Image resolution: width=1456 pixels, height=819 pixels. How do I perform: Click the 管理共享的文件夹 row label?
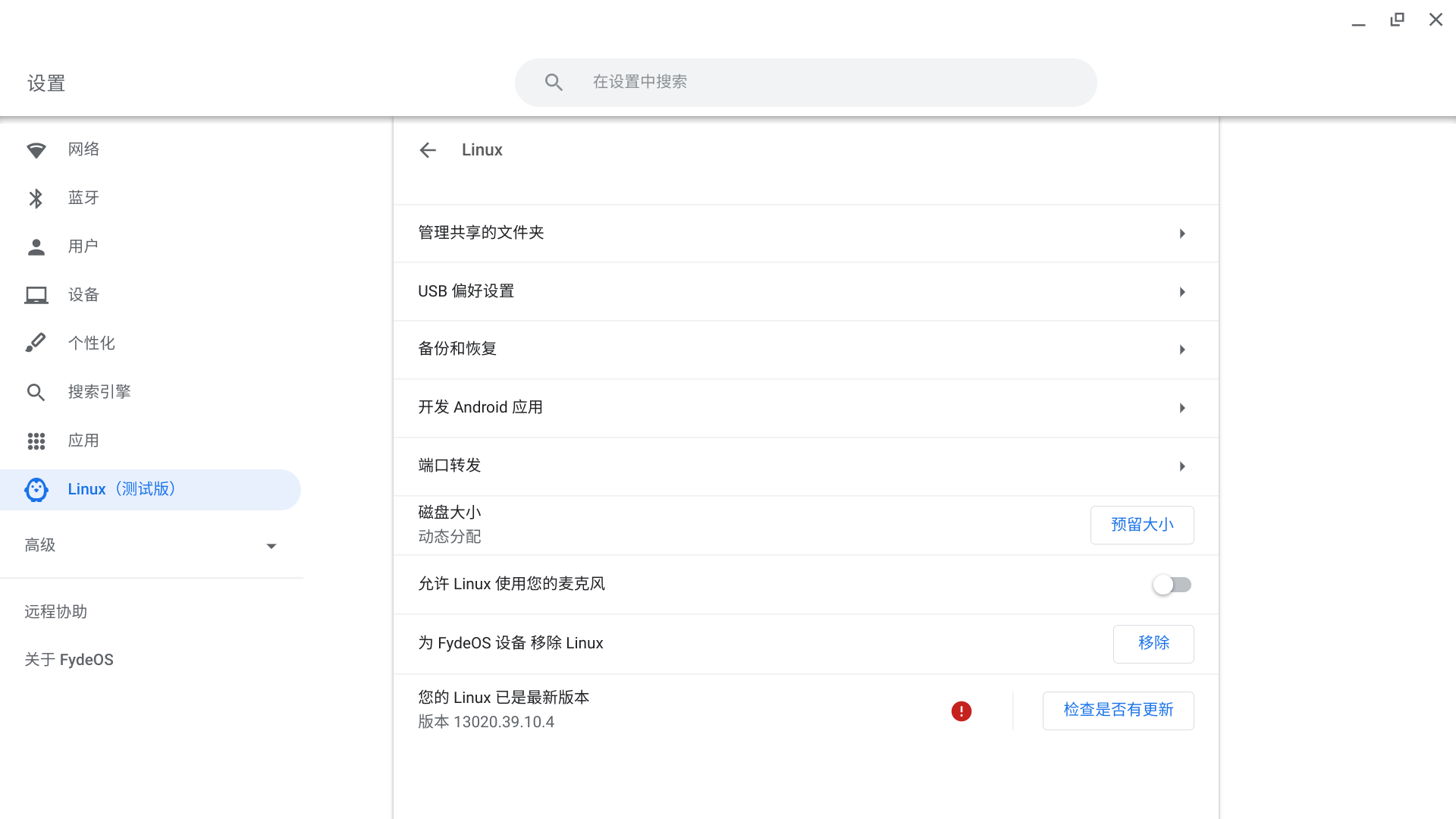[x=482, y=233]
